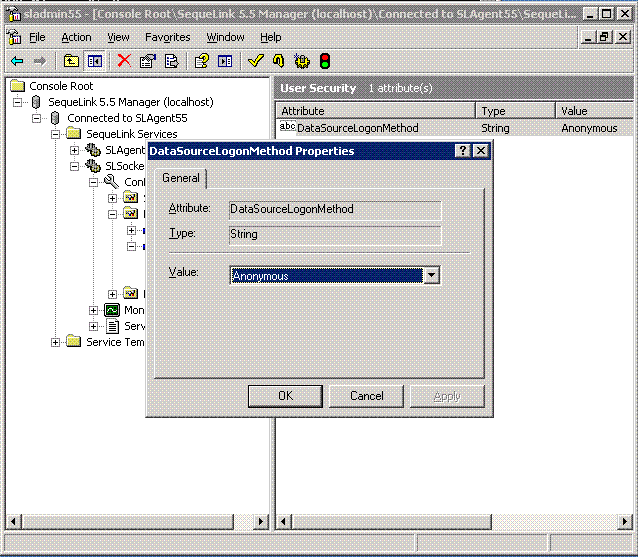Click the Forward arrow toolbar icon
This screenshot has height=557, width=638.
tap(39, 61)
